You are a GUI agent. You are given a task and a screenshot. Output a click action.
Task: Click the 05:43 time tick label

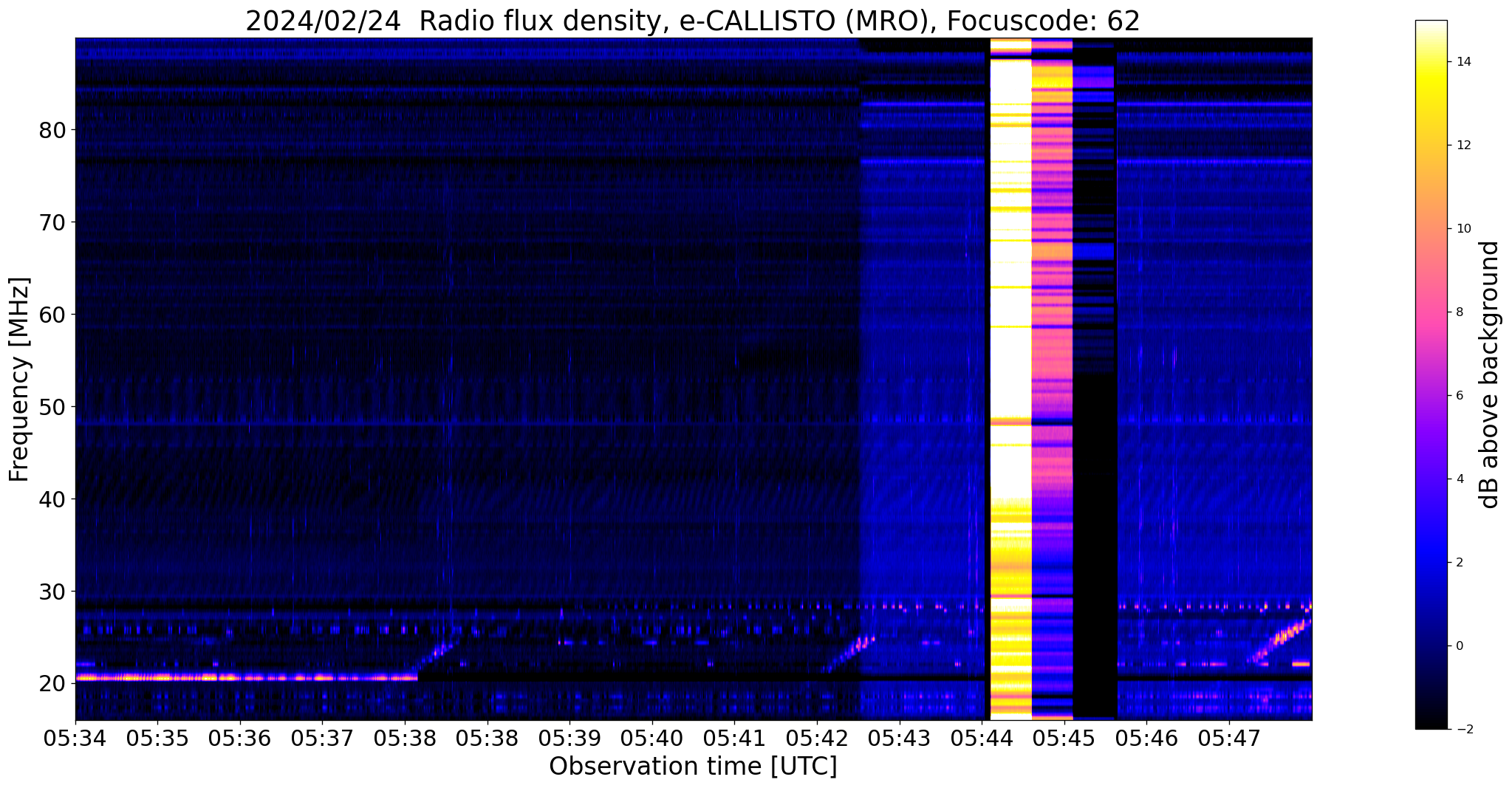pos(900,738)
